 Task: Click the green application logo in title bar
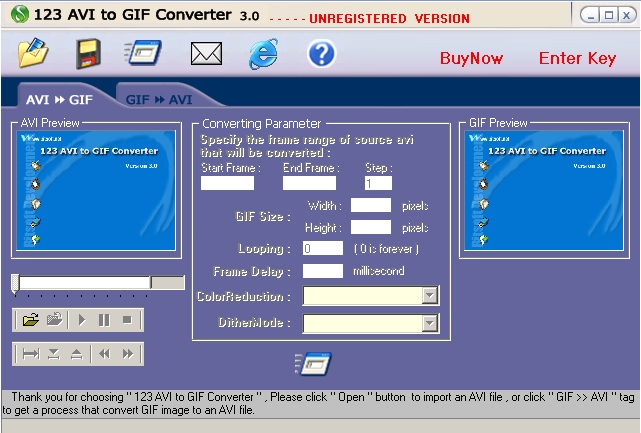click(20, 14)
